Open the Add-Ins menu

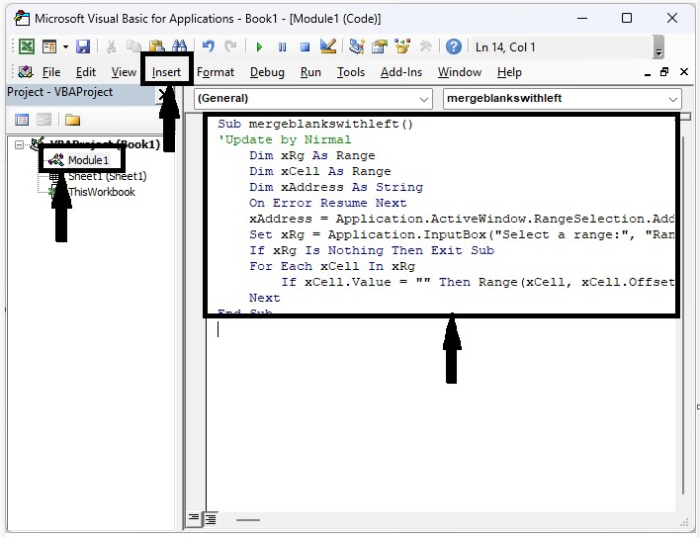[x=401, y=72]
